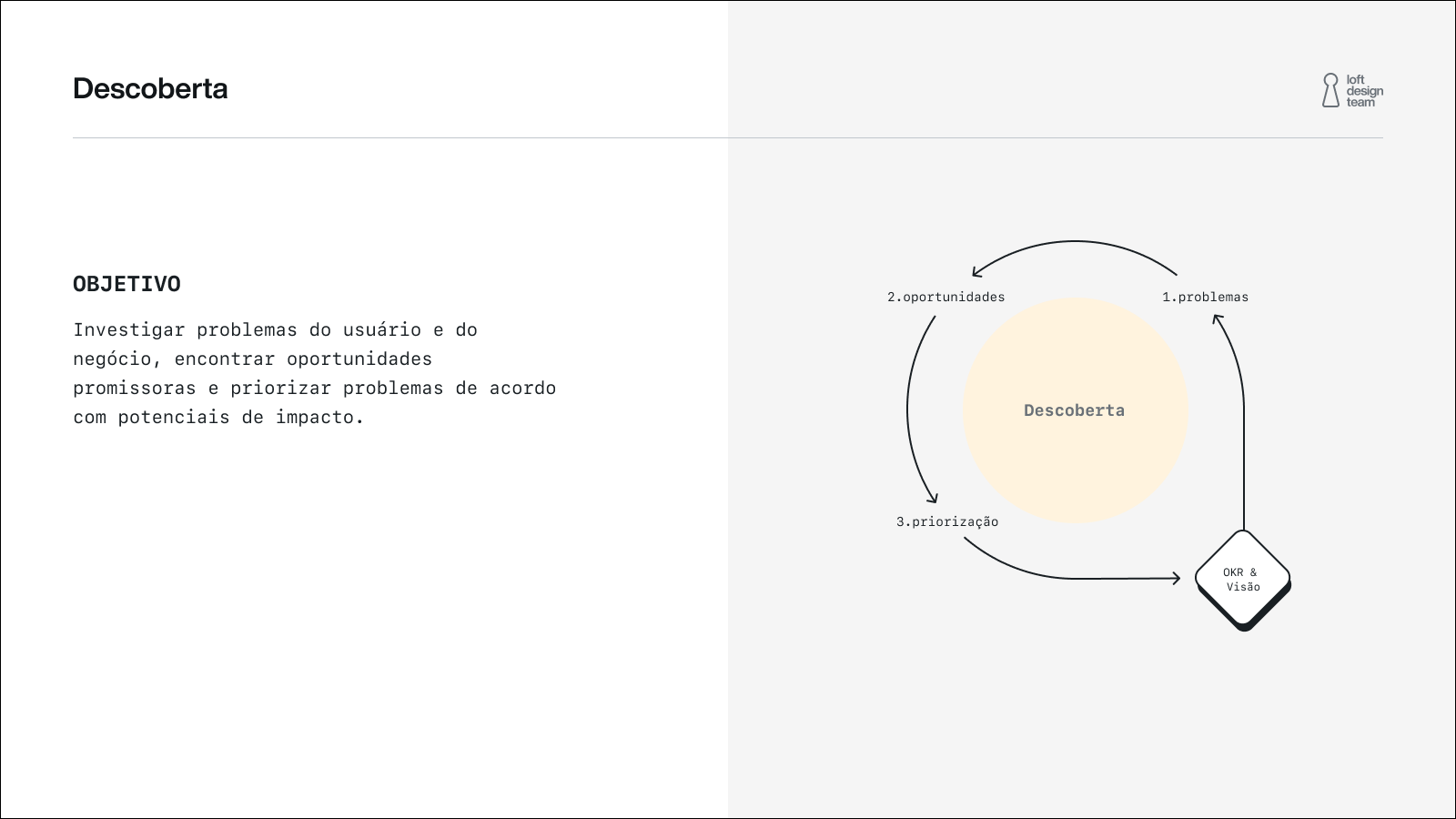Click the line "com potenciais de impacto."
The image size is (1456, 819).
218,417
